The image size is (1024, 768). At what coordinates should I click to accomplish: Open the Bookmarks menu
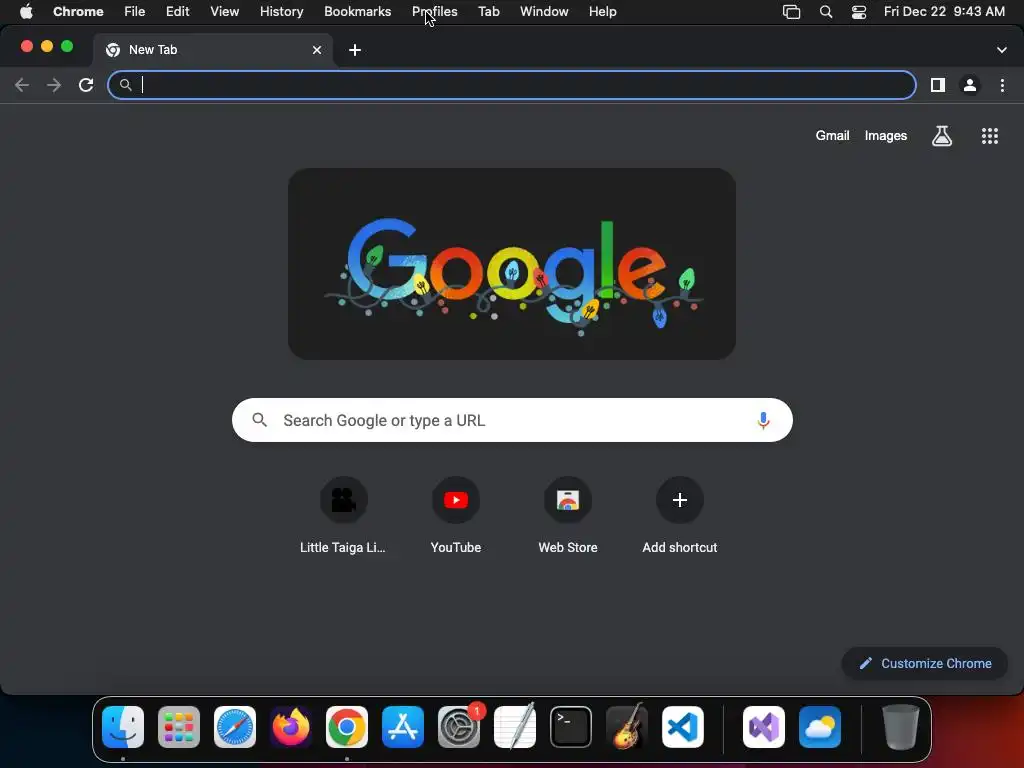[x=357, y=12]
